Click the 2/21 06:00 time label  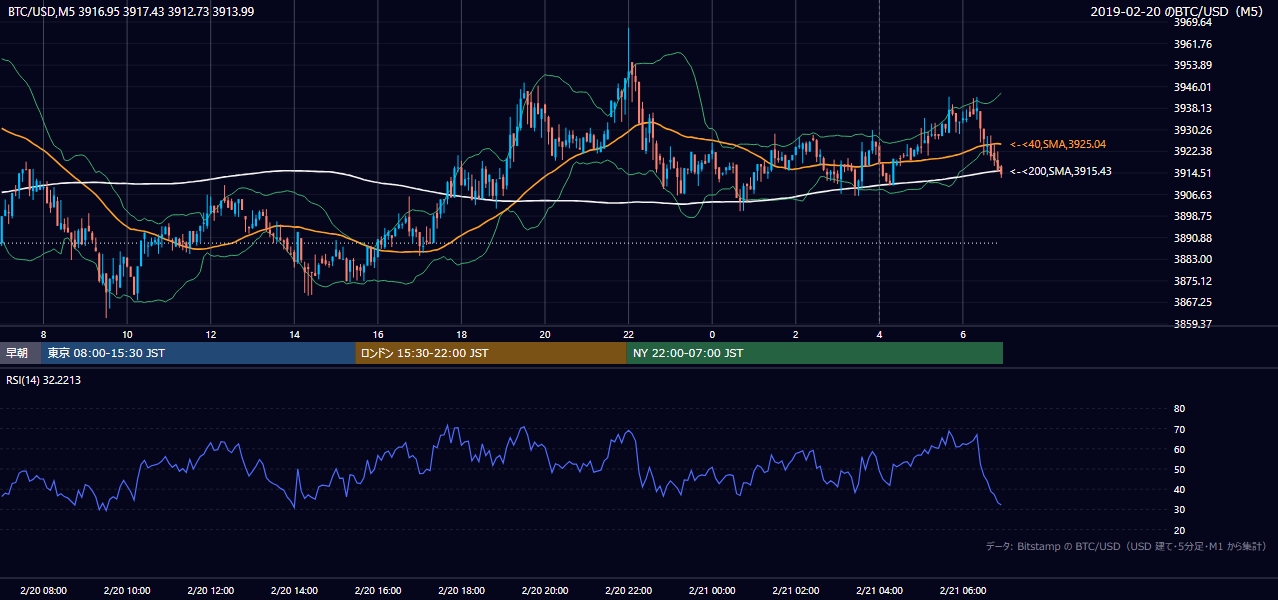click(963, 591)
